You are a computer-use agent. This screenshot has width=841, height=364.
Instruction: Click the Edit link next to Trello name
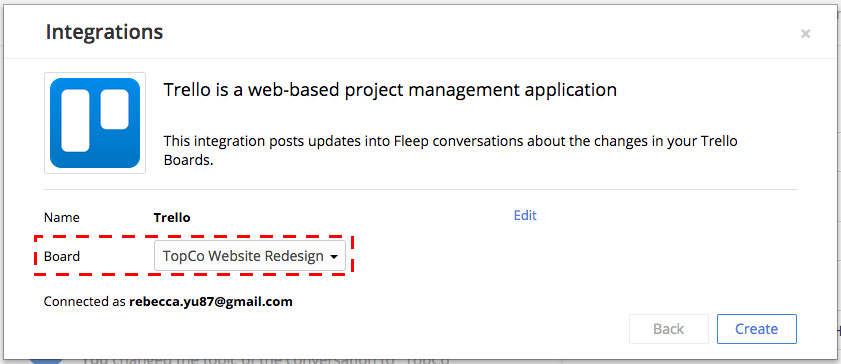click(x=525, y=215)
